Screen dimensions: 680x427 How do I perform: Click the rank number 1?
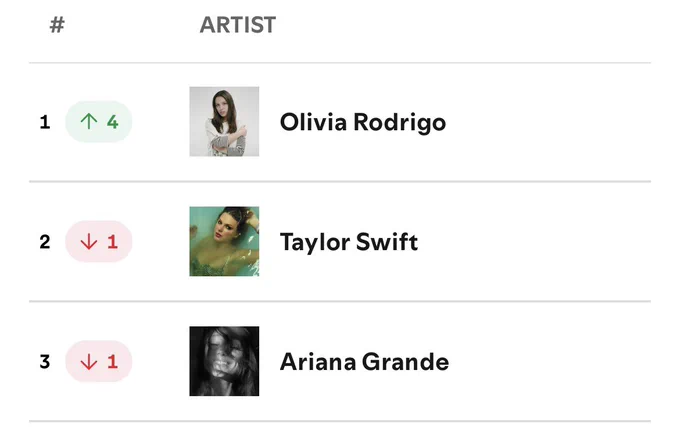tap(45, 122)
